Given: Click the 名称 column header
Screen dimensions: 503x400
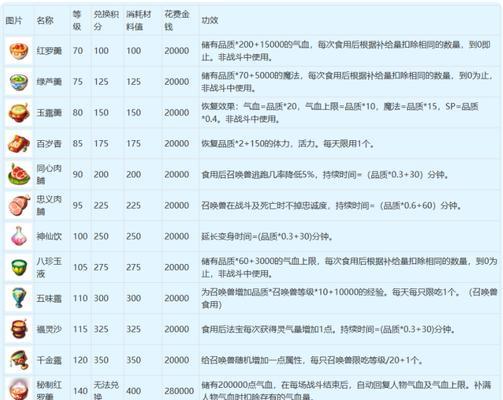Looking at the screenshot, I should pos(45,20).
